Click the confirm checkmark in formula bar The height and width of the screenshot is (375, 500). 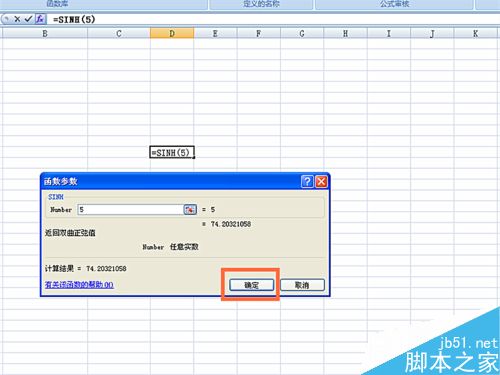[28, 19]
